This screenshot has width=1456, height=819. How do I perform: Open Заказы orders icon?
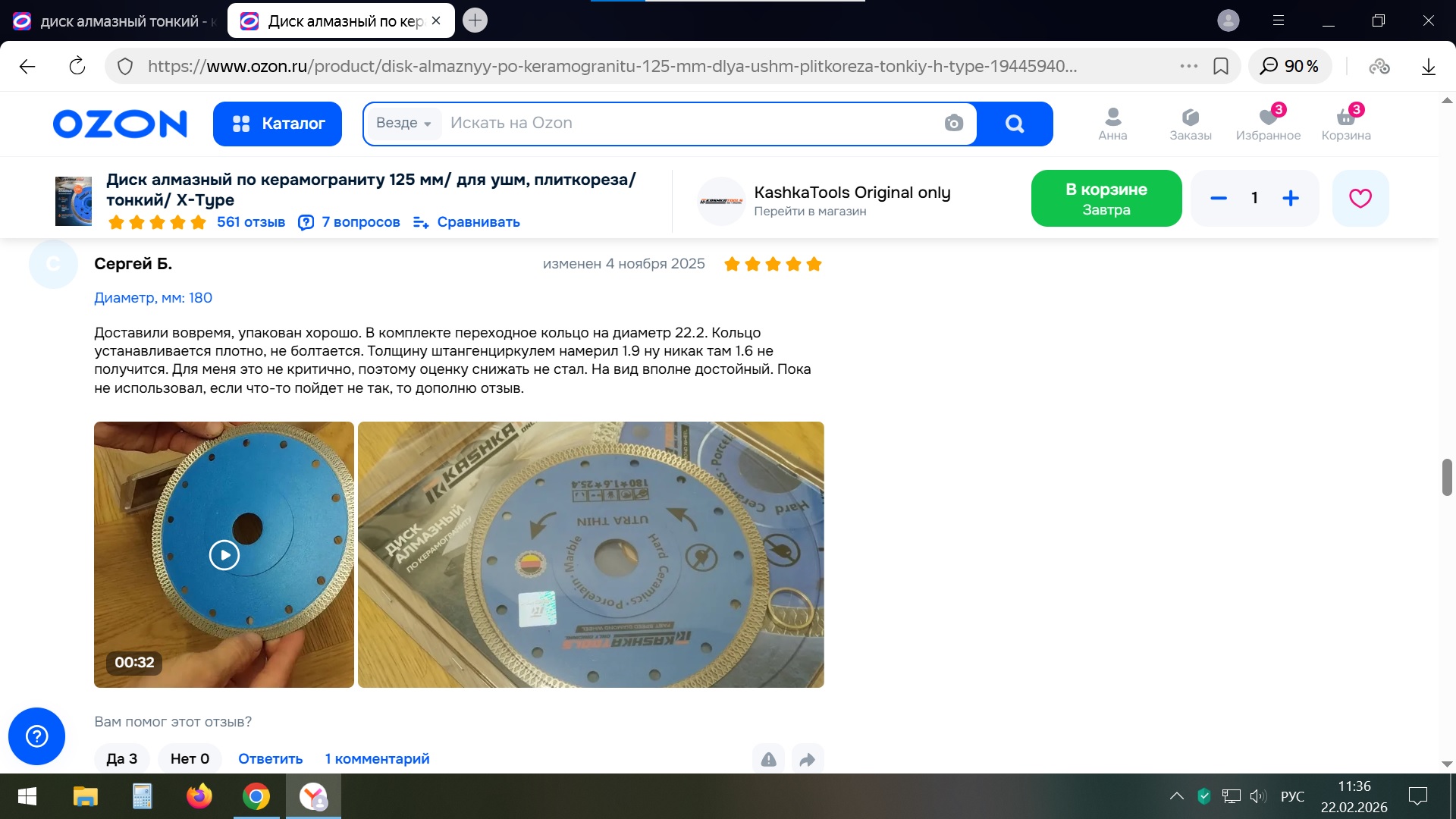tap(1191, 124)
